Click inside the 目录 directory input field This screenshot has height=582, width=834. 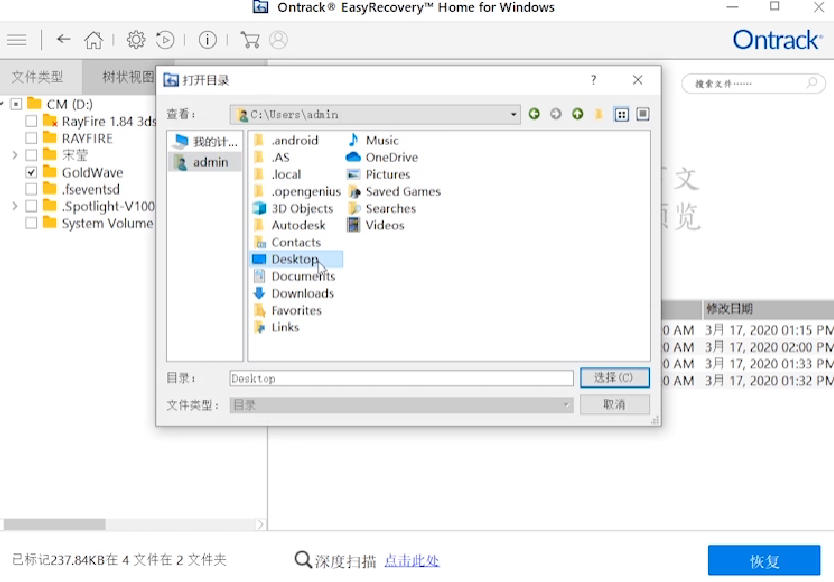point(400,378)
